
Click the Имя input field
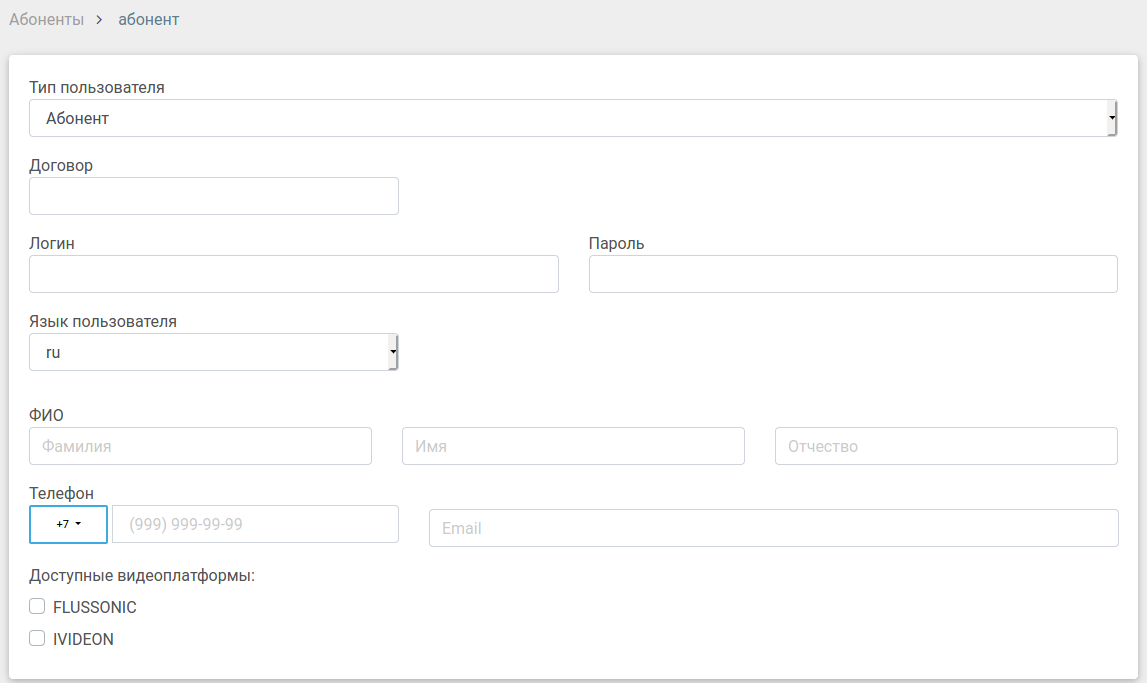573,446
